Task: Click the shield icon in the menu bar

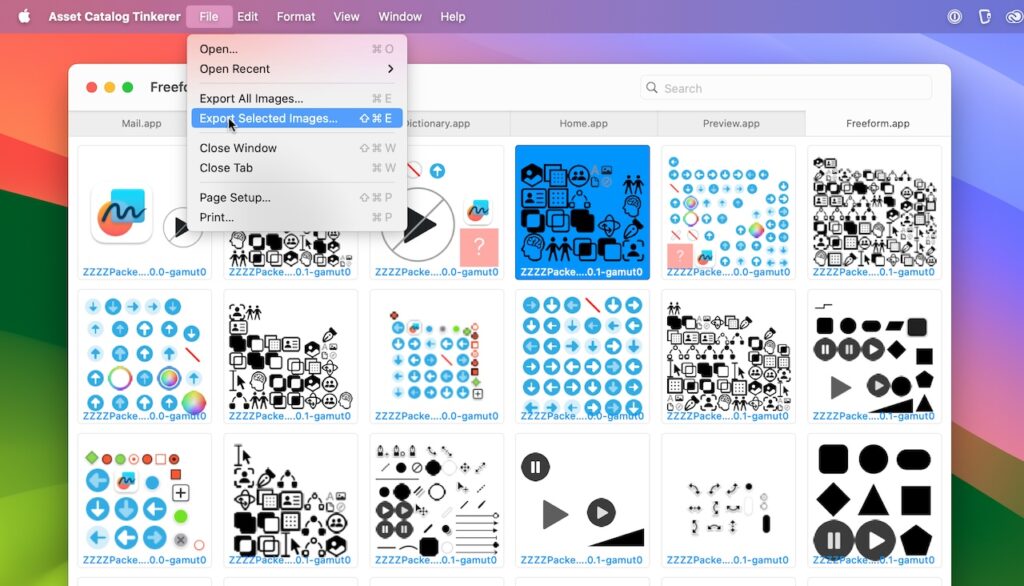Action: pyautogui.click(x=986, y=16)
